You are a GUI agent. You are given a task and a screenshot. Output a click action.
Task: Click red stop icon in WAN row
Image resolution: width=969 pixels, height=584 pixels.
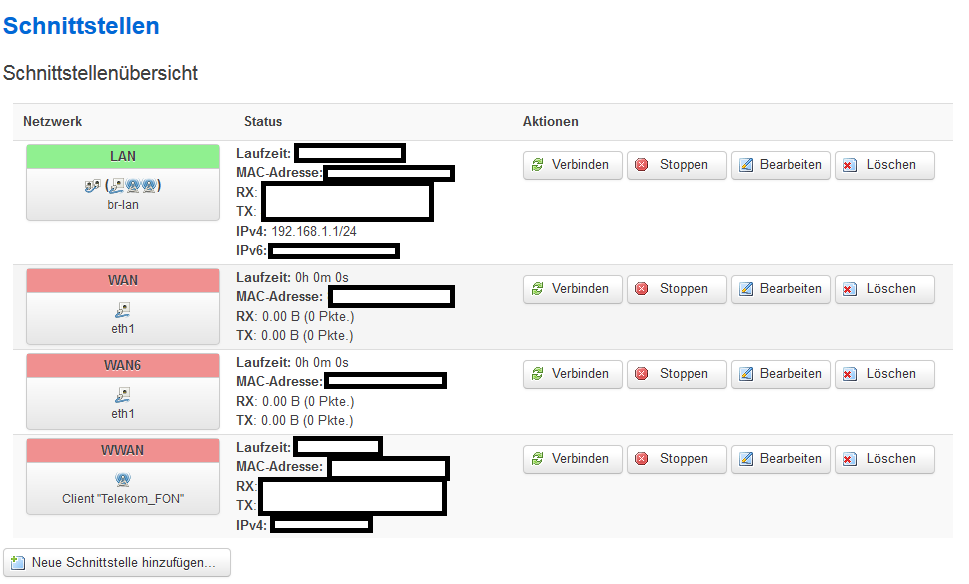(641, 289)
